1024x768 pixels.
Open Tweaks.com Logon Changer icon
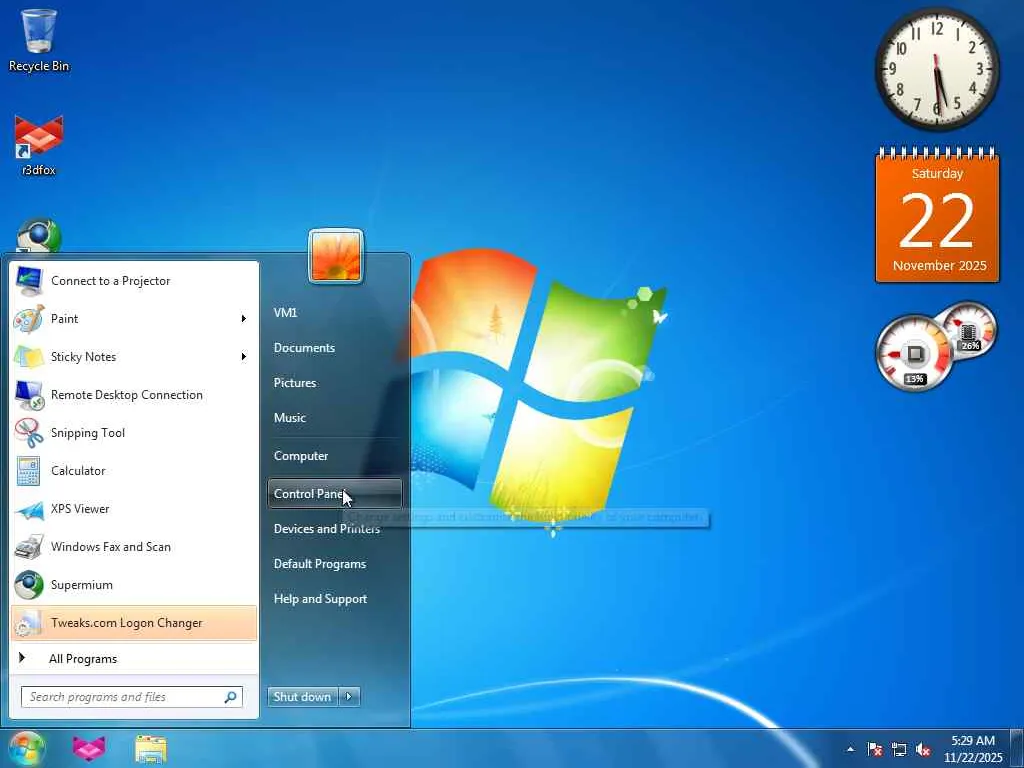point(29,623)
